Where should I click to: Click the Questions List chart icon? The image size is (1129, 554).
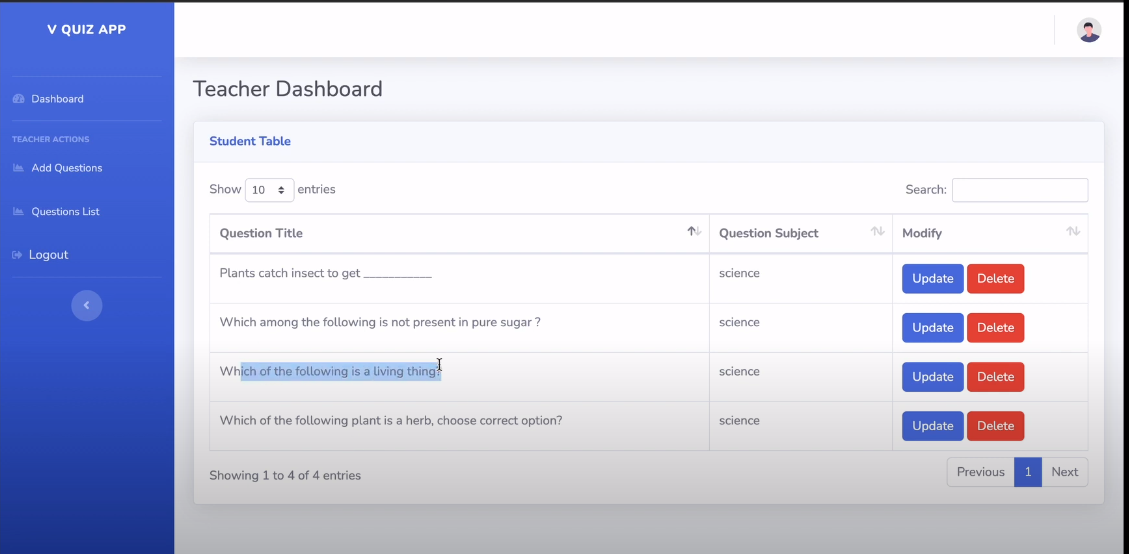click(18, 212)
